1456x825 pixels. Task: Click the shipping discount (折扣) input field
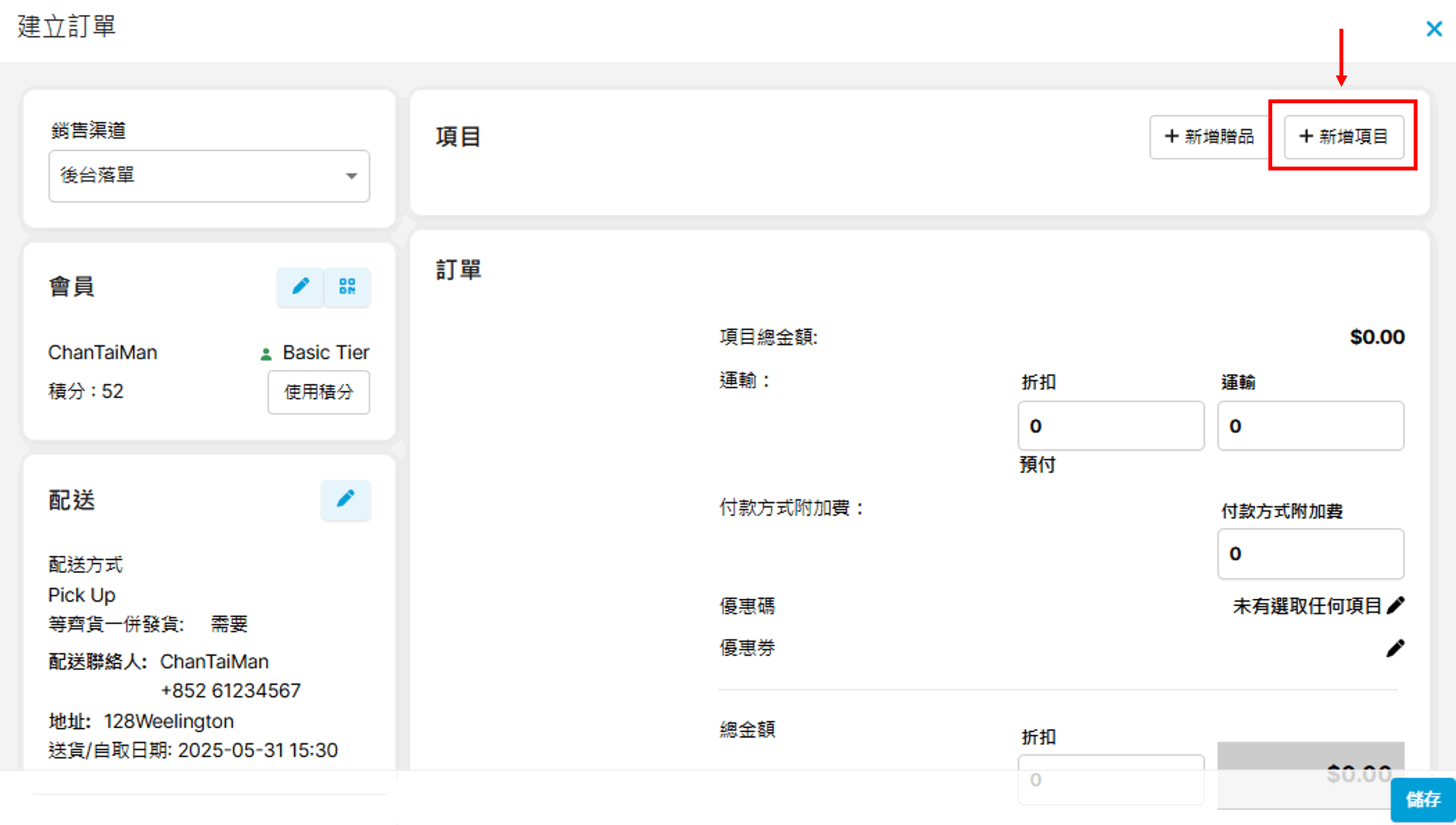1110,426
